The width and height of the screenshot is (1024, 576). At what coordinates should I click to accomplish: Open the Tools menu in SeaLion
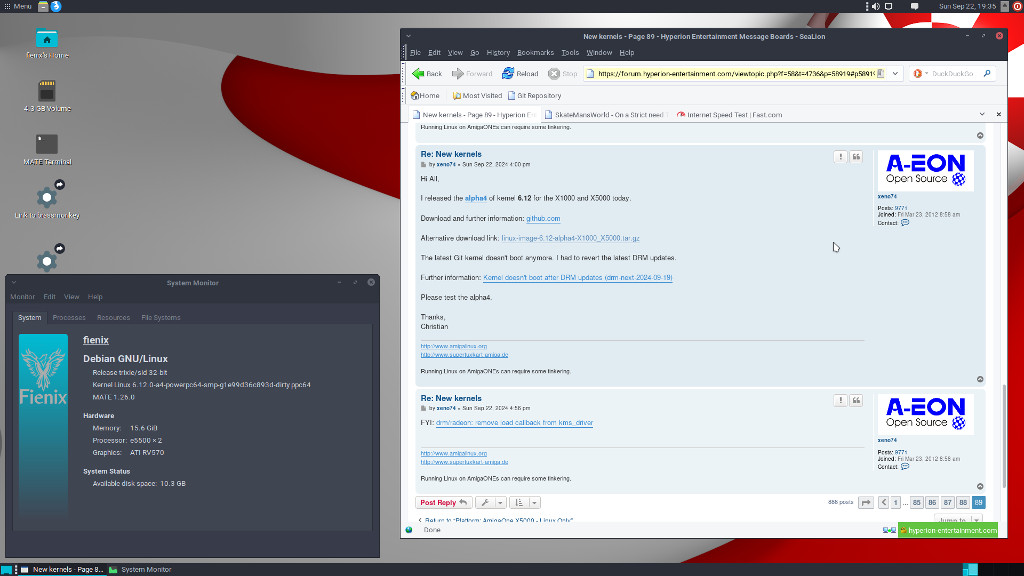[x=570, y=52]
